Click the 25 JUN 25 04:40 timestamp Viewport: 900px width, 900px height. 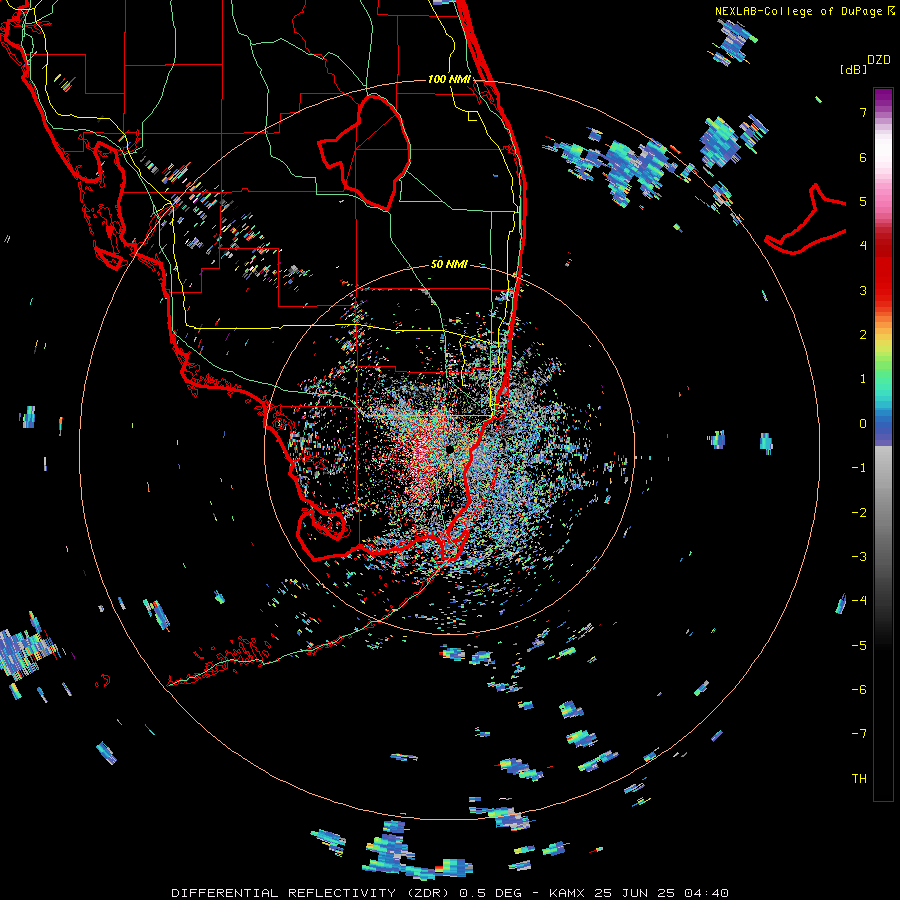point(661,893)
